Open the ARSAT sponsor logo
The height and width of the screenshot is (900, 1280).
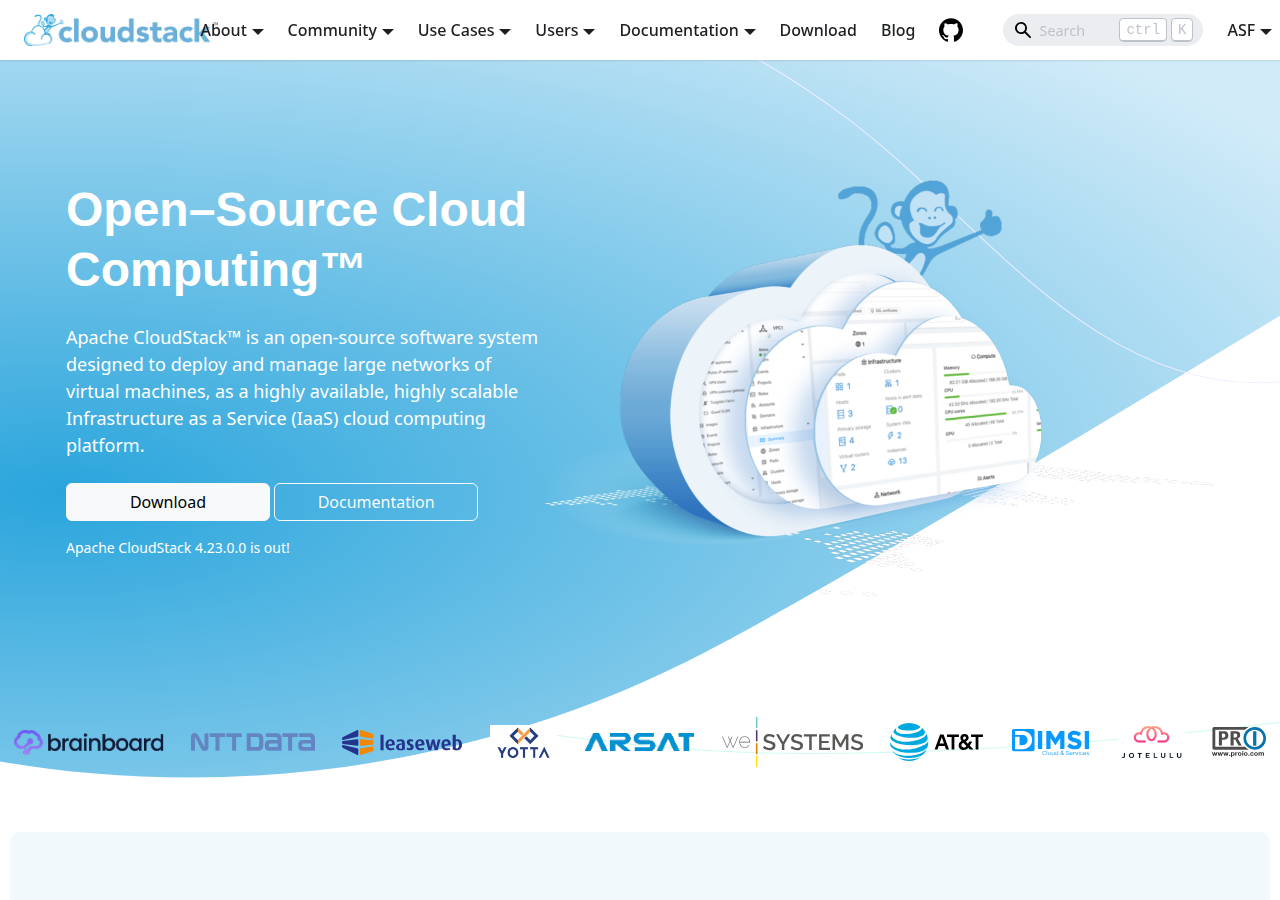coord(639,742)
